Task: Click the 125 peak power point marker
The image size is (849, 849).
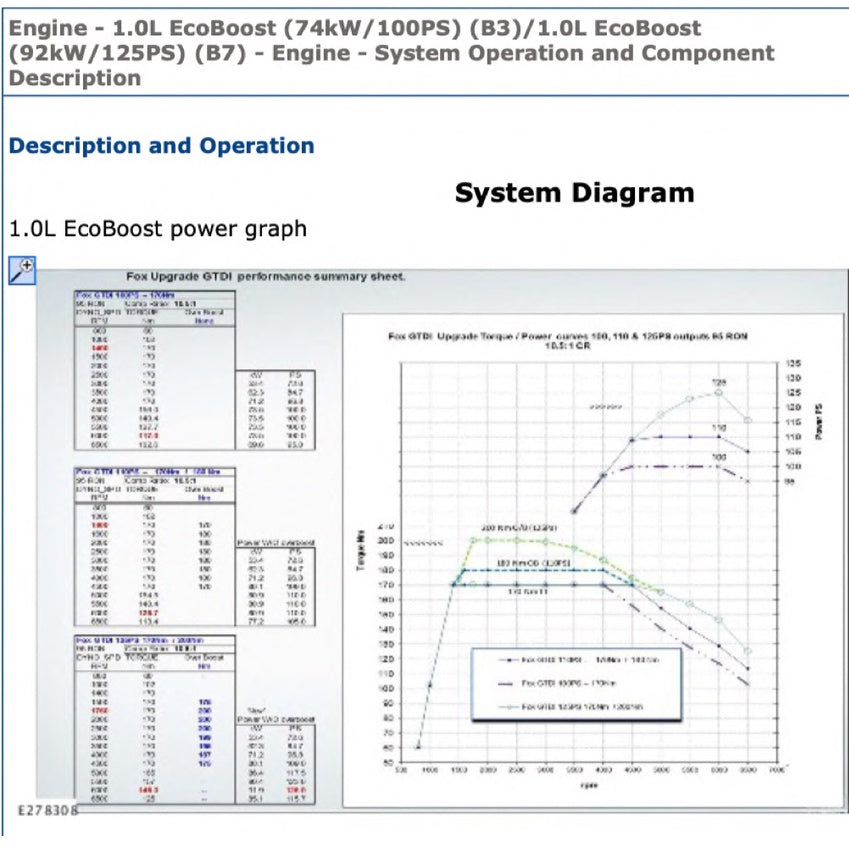Action: [718, 392]
